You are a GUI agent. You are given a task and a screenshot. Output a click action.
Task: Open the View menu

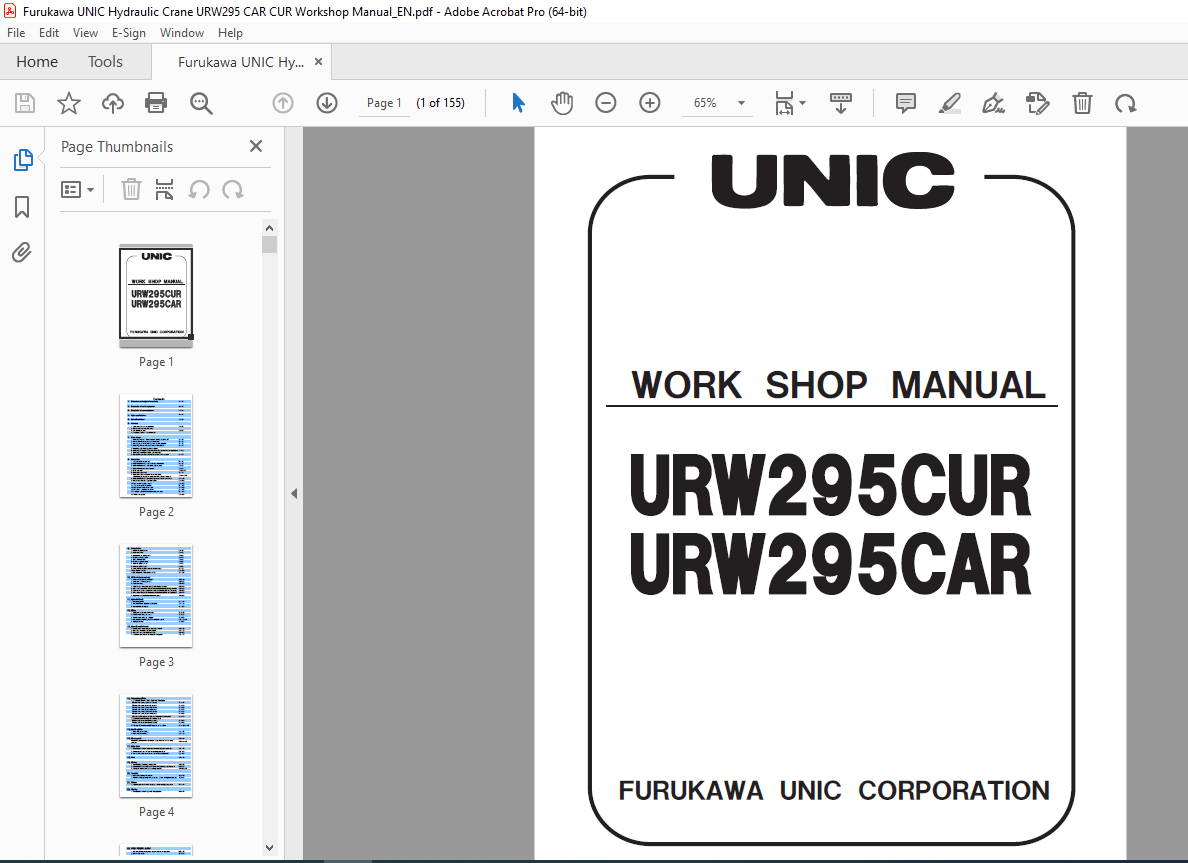(85, 33)
